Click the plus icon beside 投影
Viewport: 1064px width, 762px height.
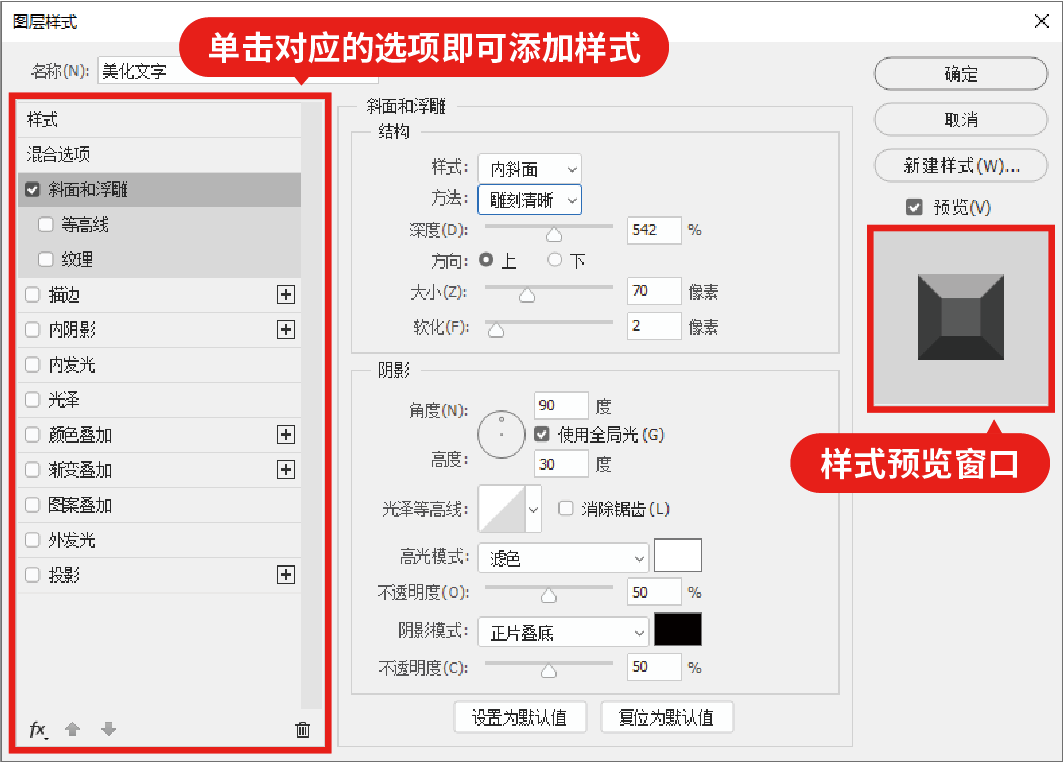(x=286, y=575)
